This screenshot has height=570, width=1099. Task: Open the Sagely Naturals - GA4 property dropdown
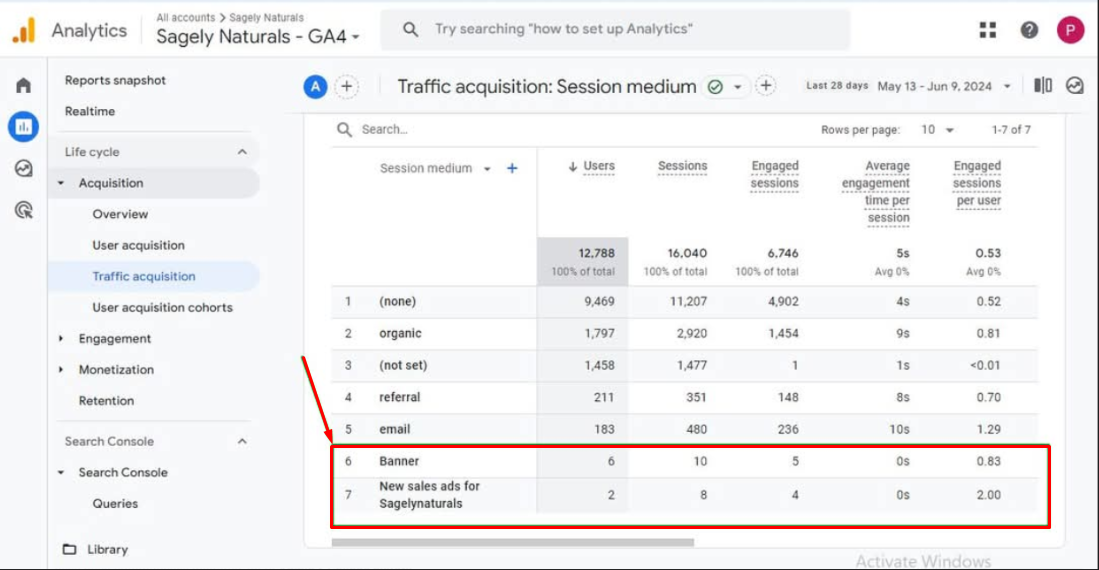pyautogui.click(x=258, y=36)
